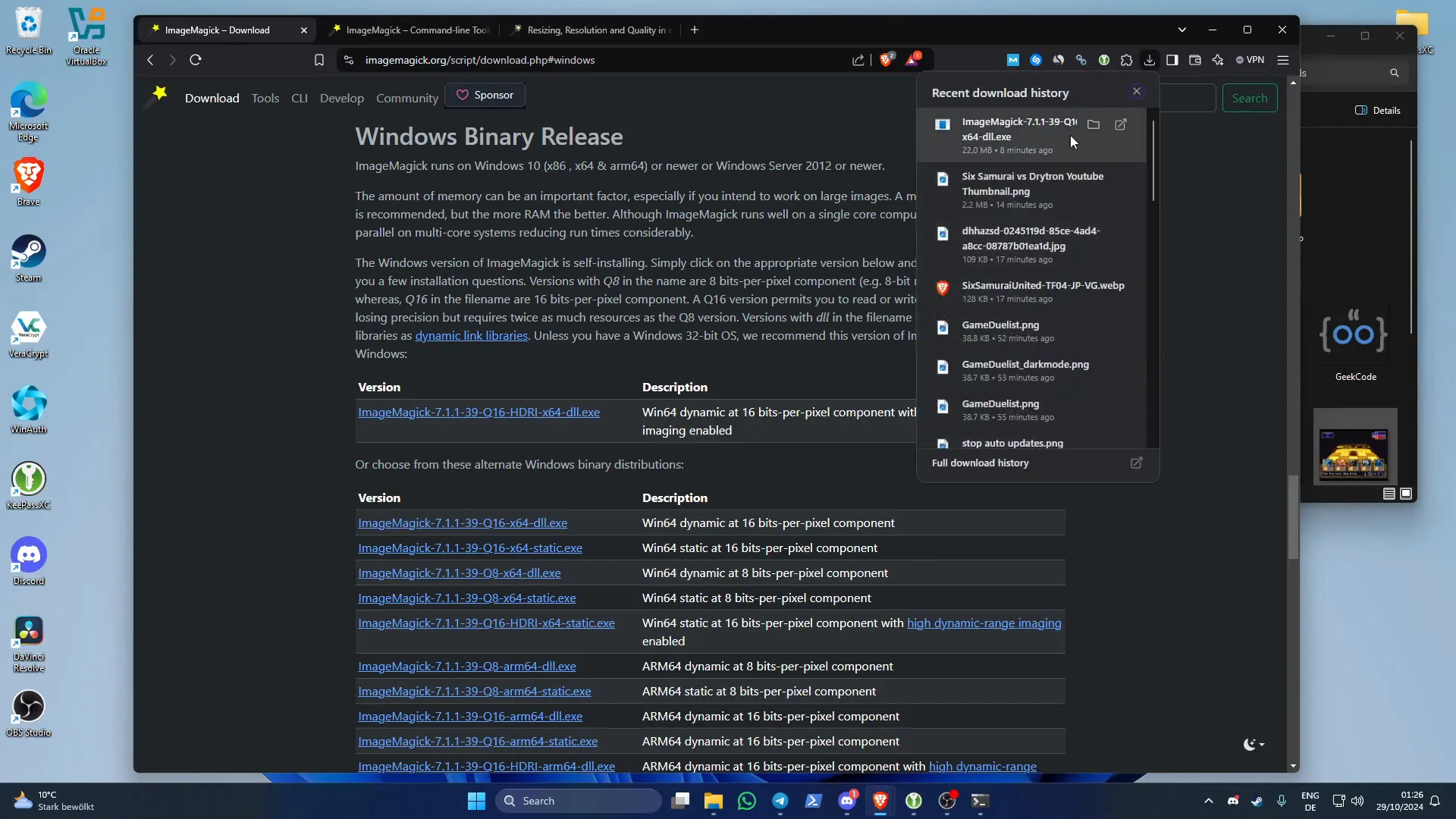Toggle the dark mode moon dropdown
Screen dimensions: 1456x819
(1254, 745)
